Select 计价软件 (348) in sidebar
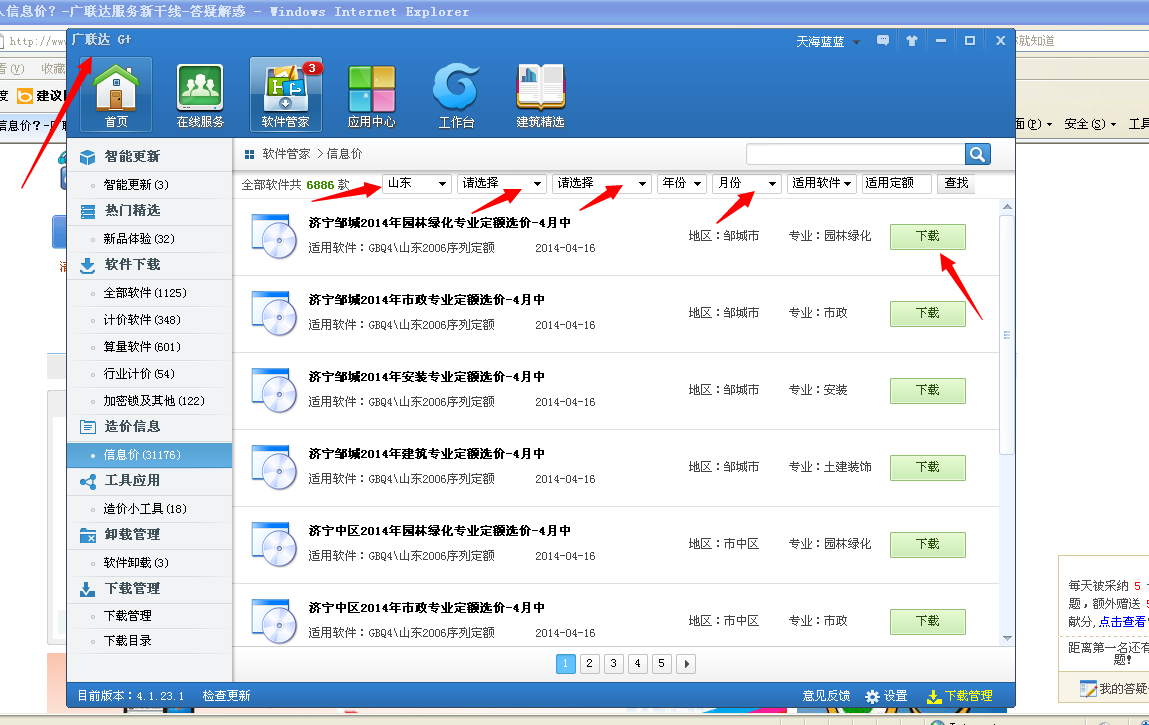The image size is (1149, 725). click(x=142, y=320)
